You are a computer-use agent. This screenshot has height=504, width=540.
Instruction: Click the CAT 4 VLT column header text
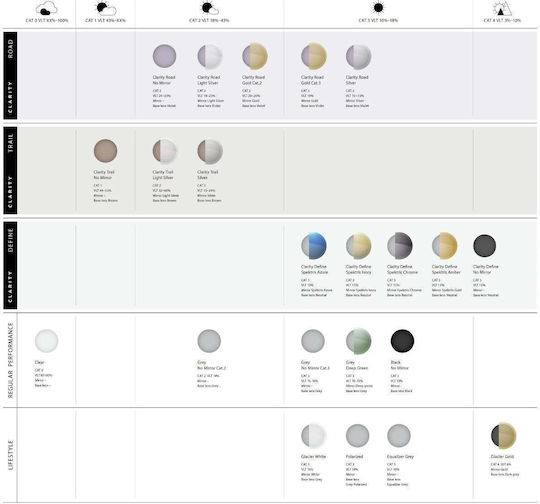502,20
